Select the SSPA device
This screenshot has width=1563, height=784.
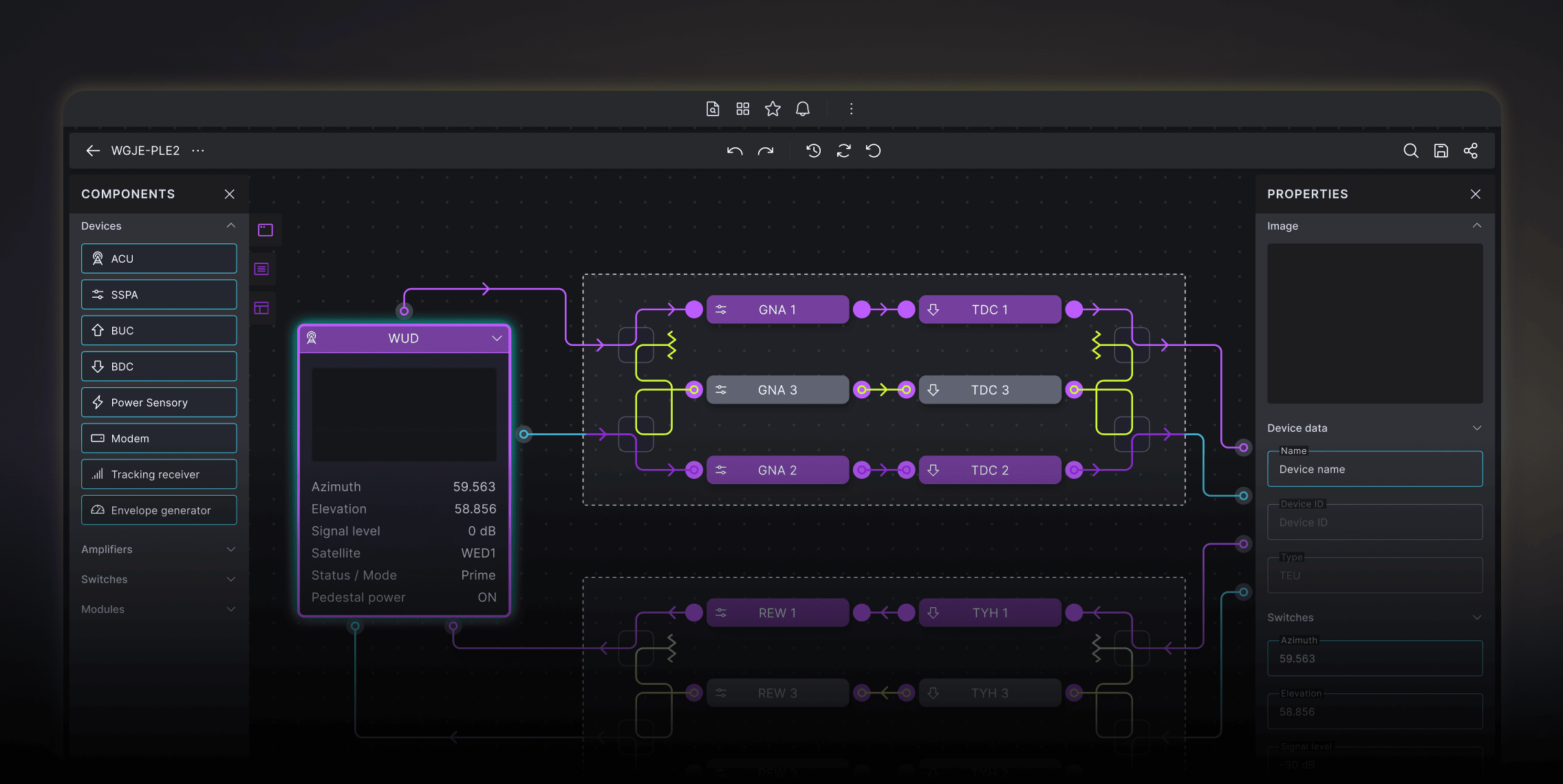click(x=159, y=294)
